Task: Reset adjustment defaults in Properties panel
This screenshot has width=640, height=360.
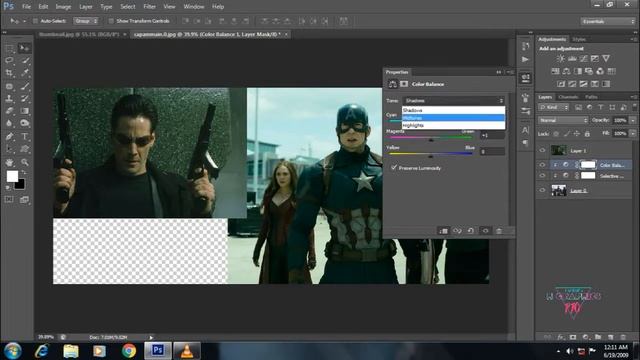Action: pyautogui.click(x=471, y=231)
